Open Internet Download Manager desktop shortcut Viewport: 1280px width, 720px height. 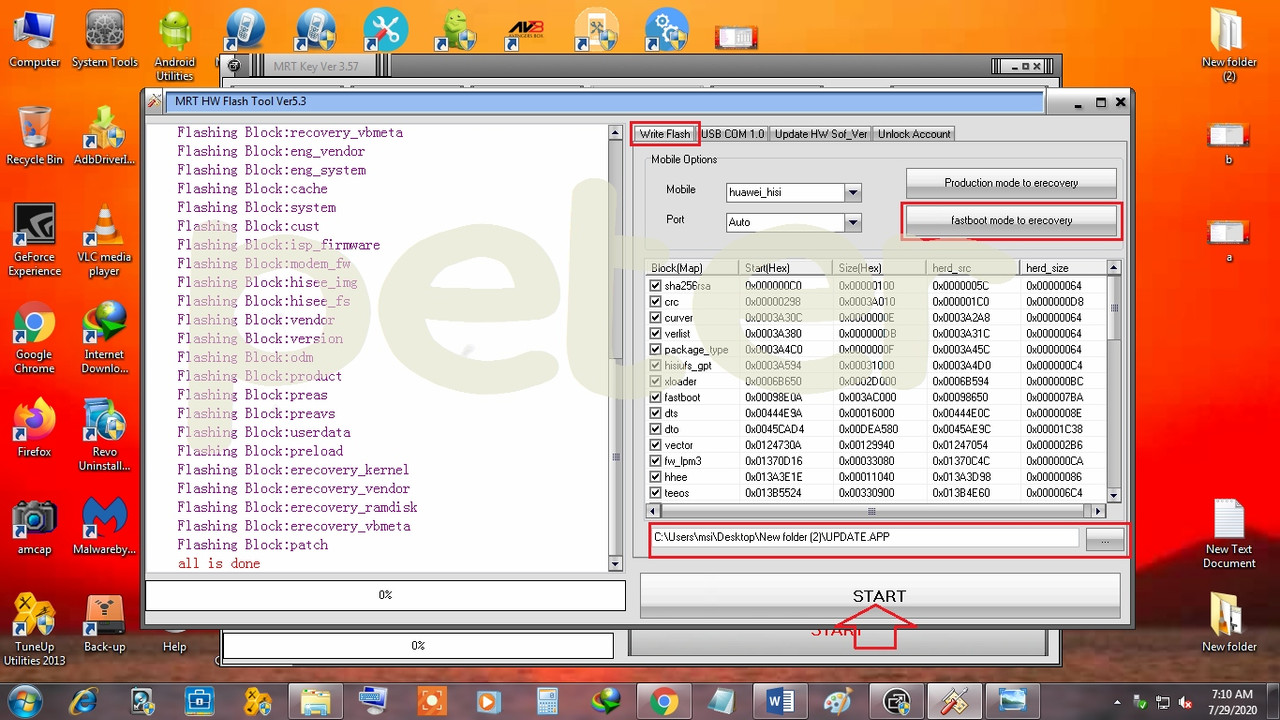(104, 338)
